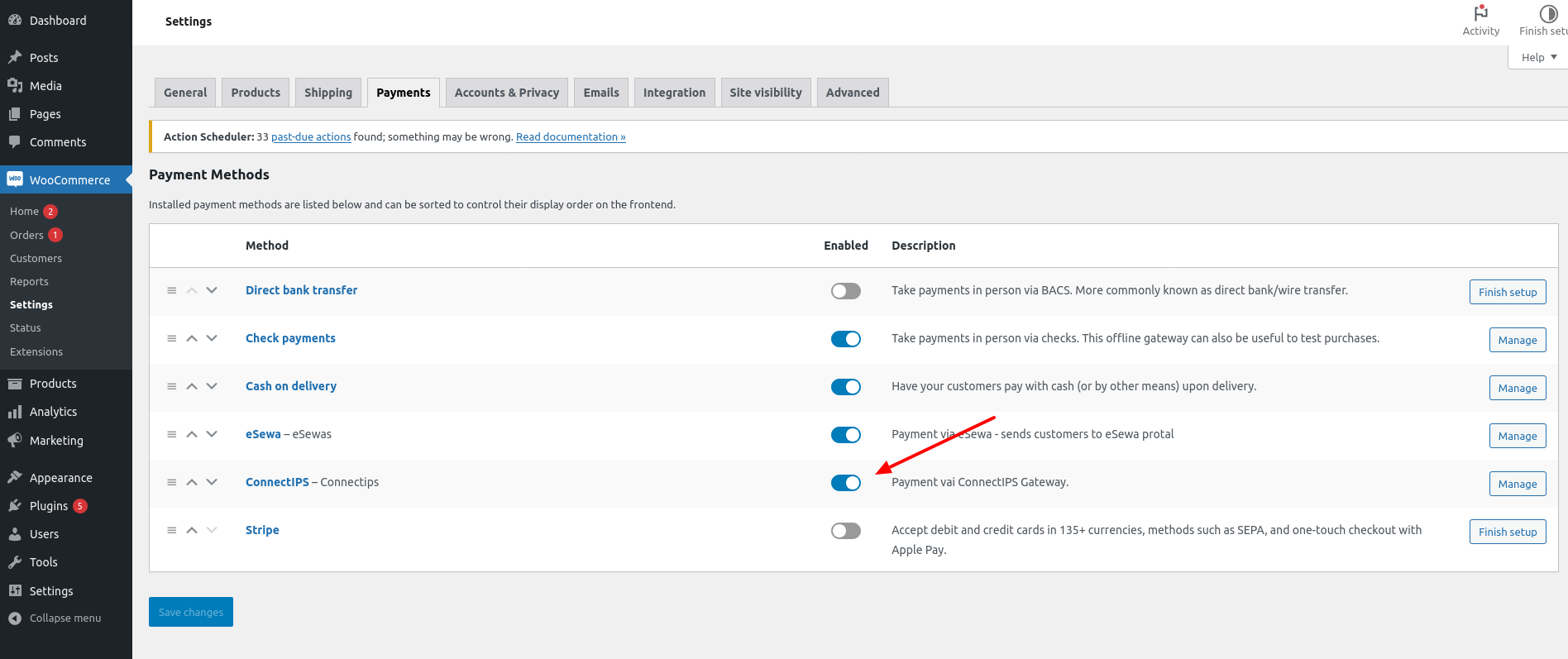Click Manage for Check payments
The width and height of the screenshot is (1568, 659).
coord(1518,340)
